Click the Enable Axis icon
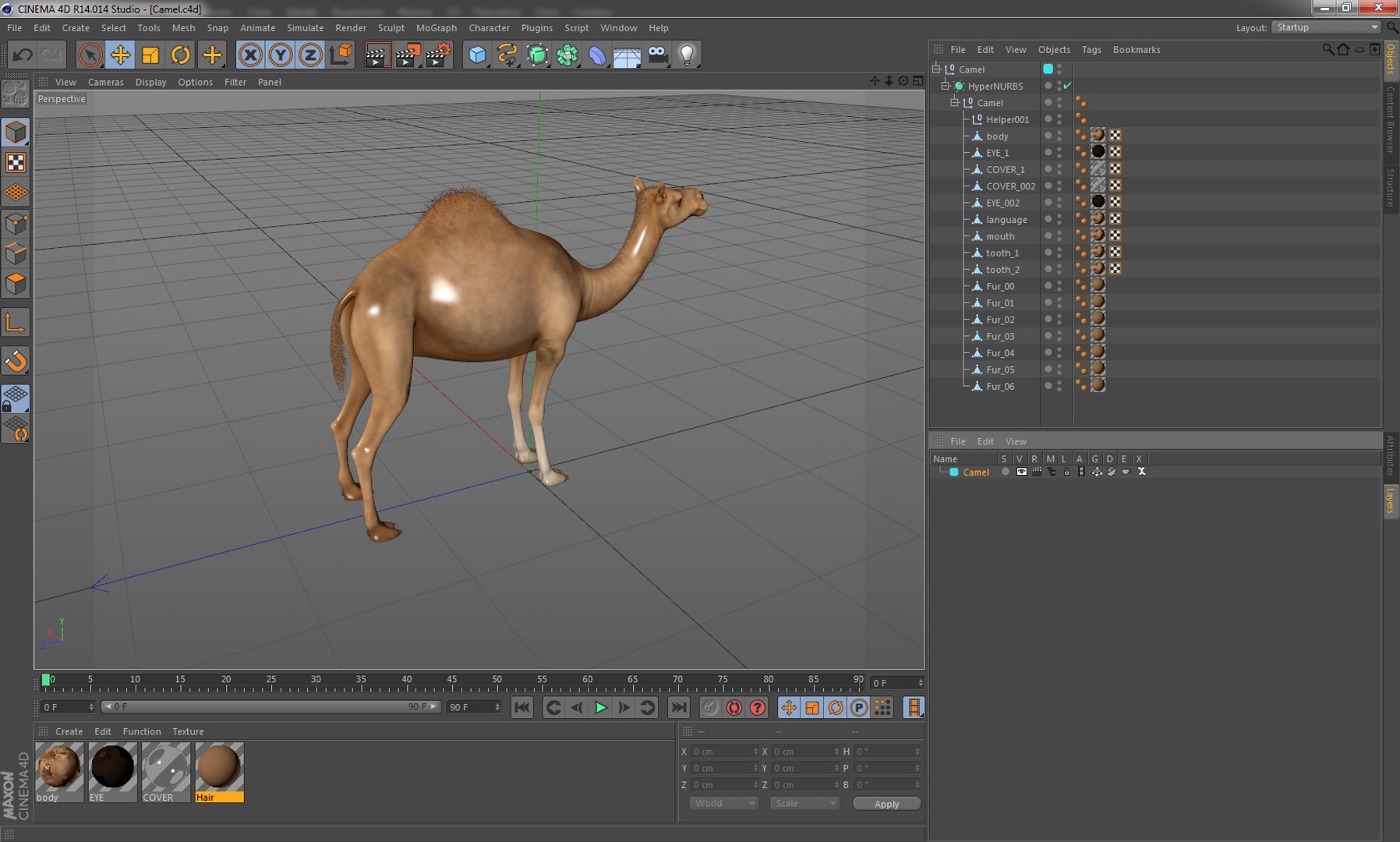The image size is (1400, 842). (16, 323)
